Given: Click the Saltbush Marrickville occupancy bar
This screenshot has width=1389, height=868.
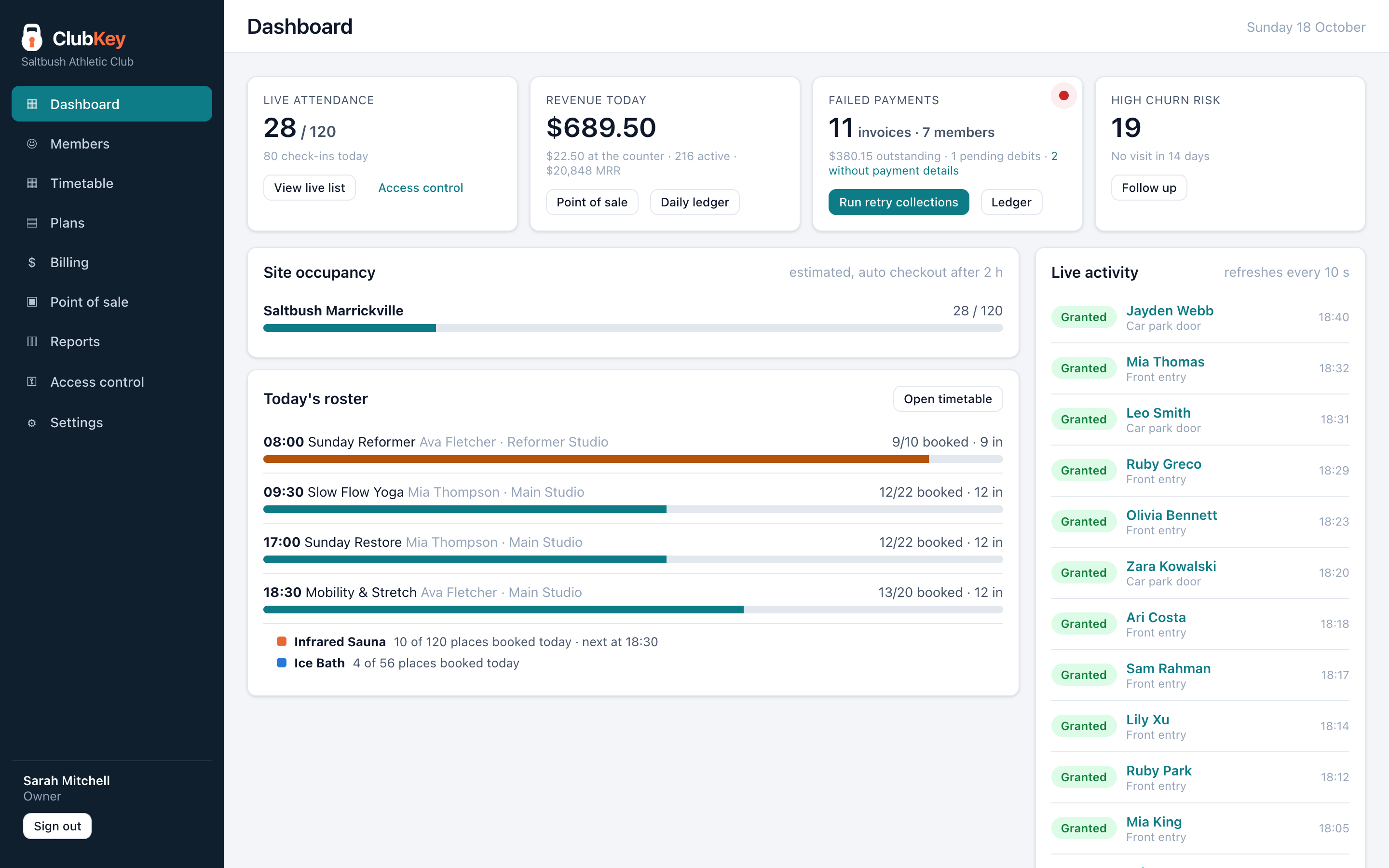Looking at the screenshot, I should click(x=633, y=328).
